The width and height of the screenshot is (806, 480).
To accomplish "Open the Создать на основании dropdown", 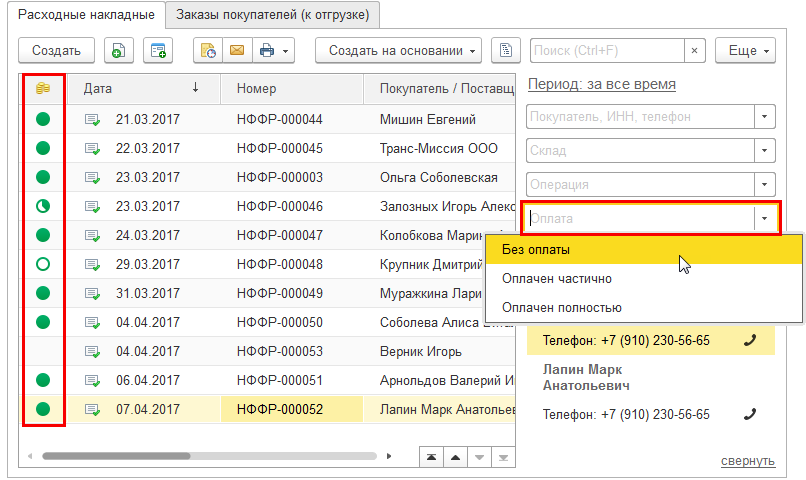I will tap(398, 50).
